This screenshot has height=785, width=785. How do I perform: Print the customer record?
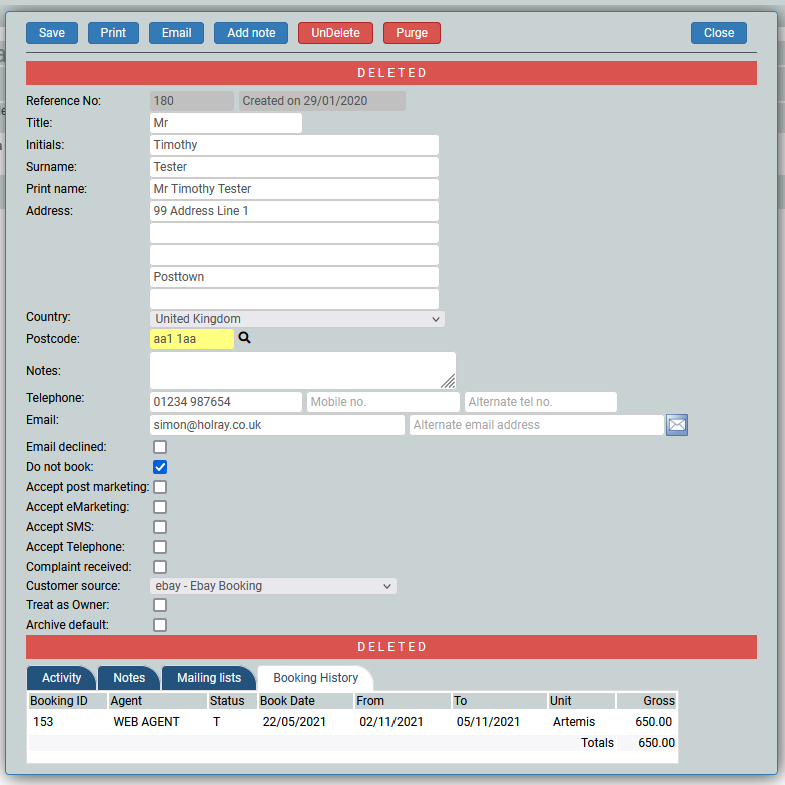[113, 33]
